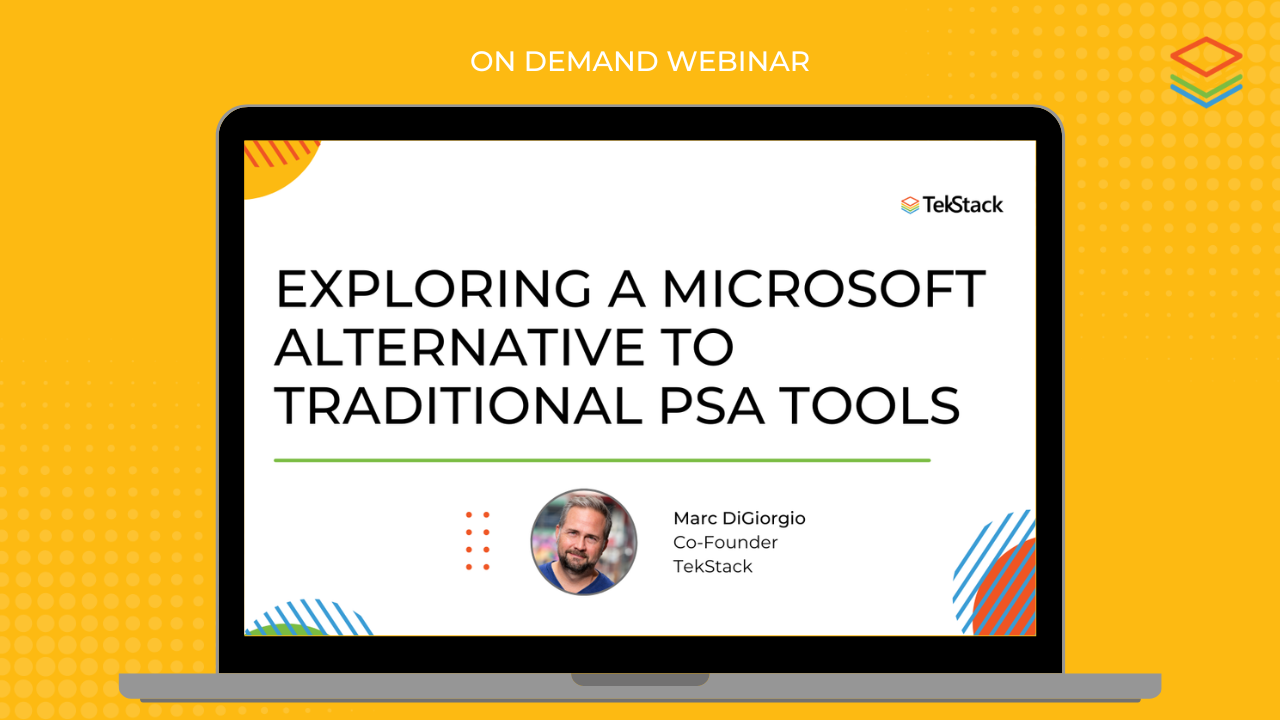This screenshot has height=720, width=1280.
Task: Click the "TekStack" company name under Co-Founder
Action: [x=713, y=566]
